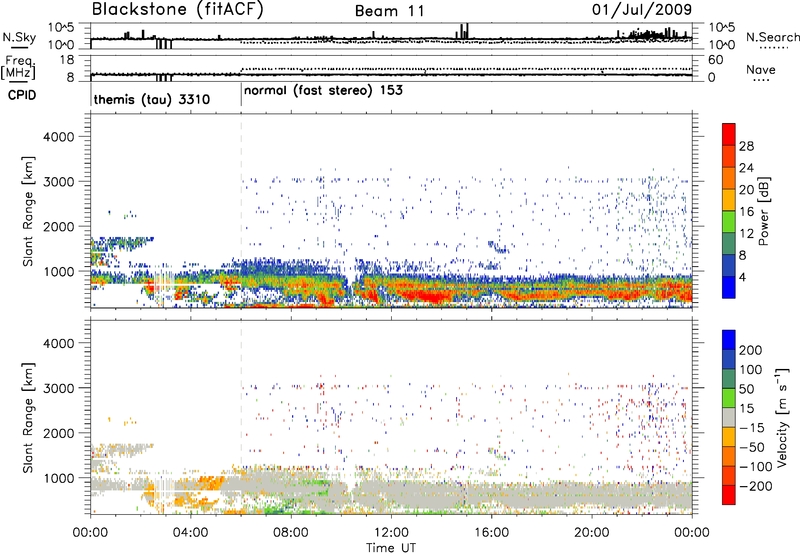Viewport: 800px width, 554px height.
Task: Click the 'N.Sky' axis label
Action: [x=19, y=37]
